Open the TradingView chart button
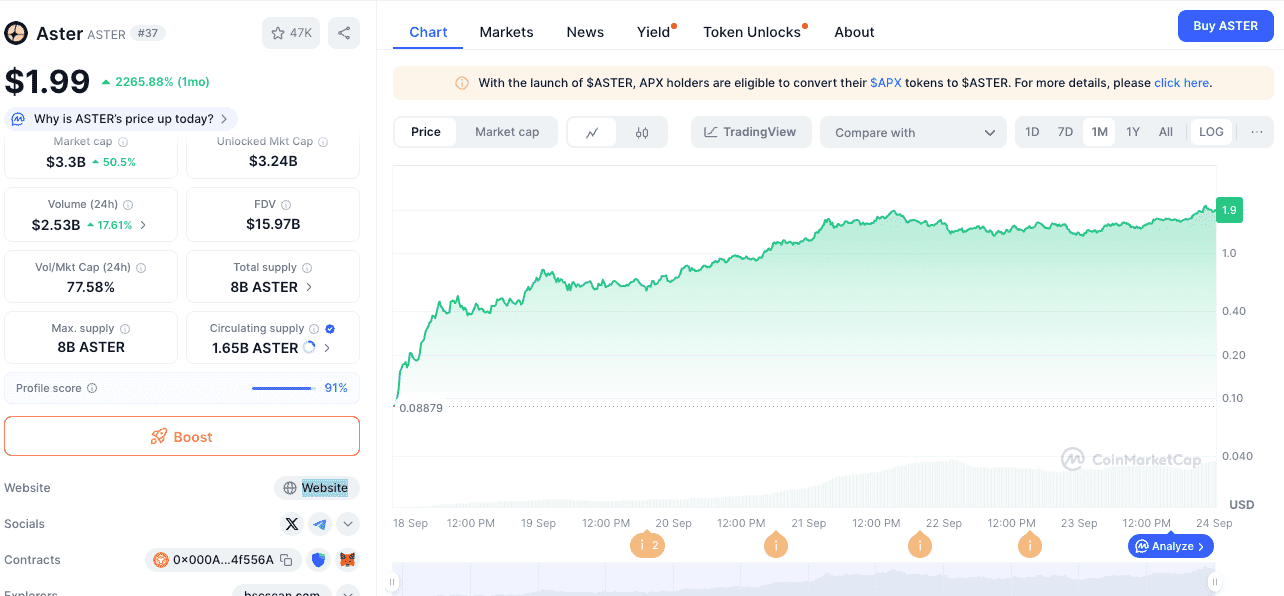1284x596 pixels. (751, 132)
